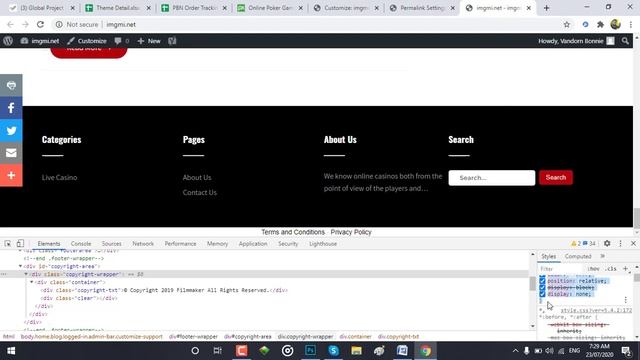The height and width of the screenshot is (360, 640).
Task: Open the Application tab in DevTools
Action: tap(253, 244)
